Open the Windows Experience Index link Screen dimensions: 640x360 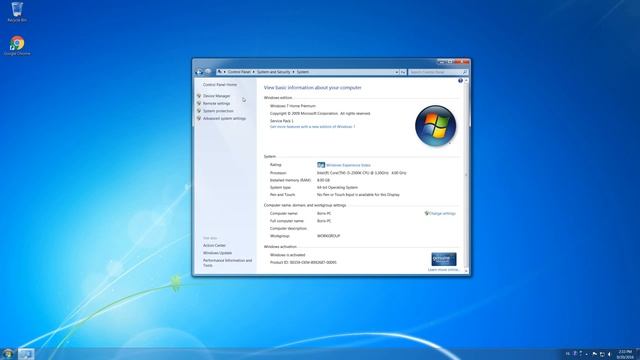tap(349, 165)
